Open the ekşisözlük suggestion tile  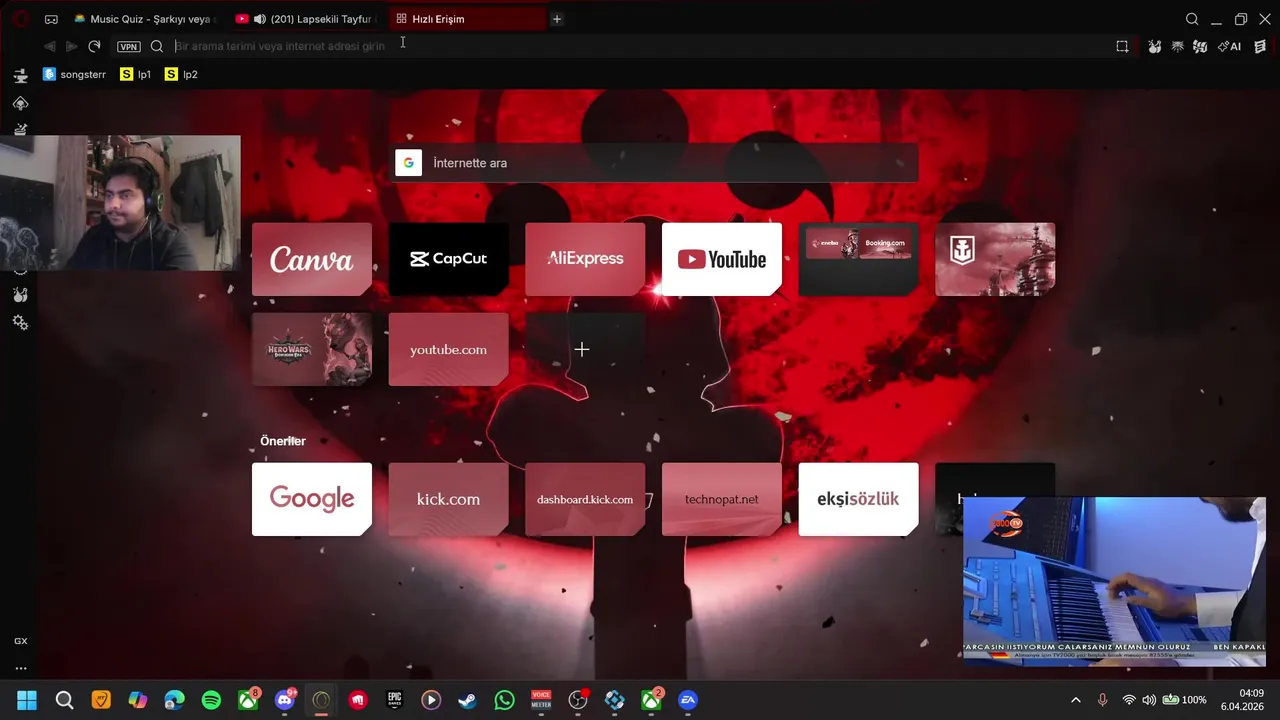pyautogui.click(x=858, y=499)
